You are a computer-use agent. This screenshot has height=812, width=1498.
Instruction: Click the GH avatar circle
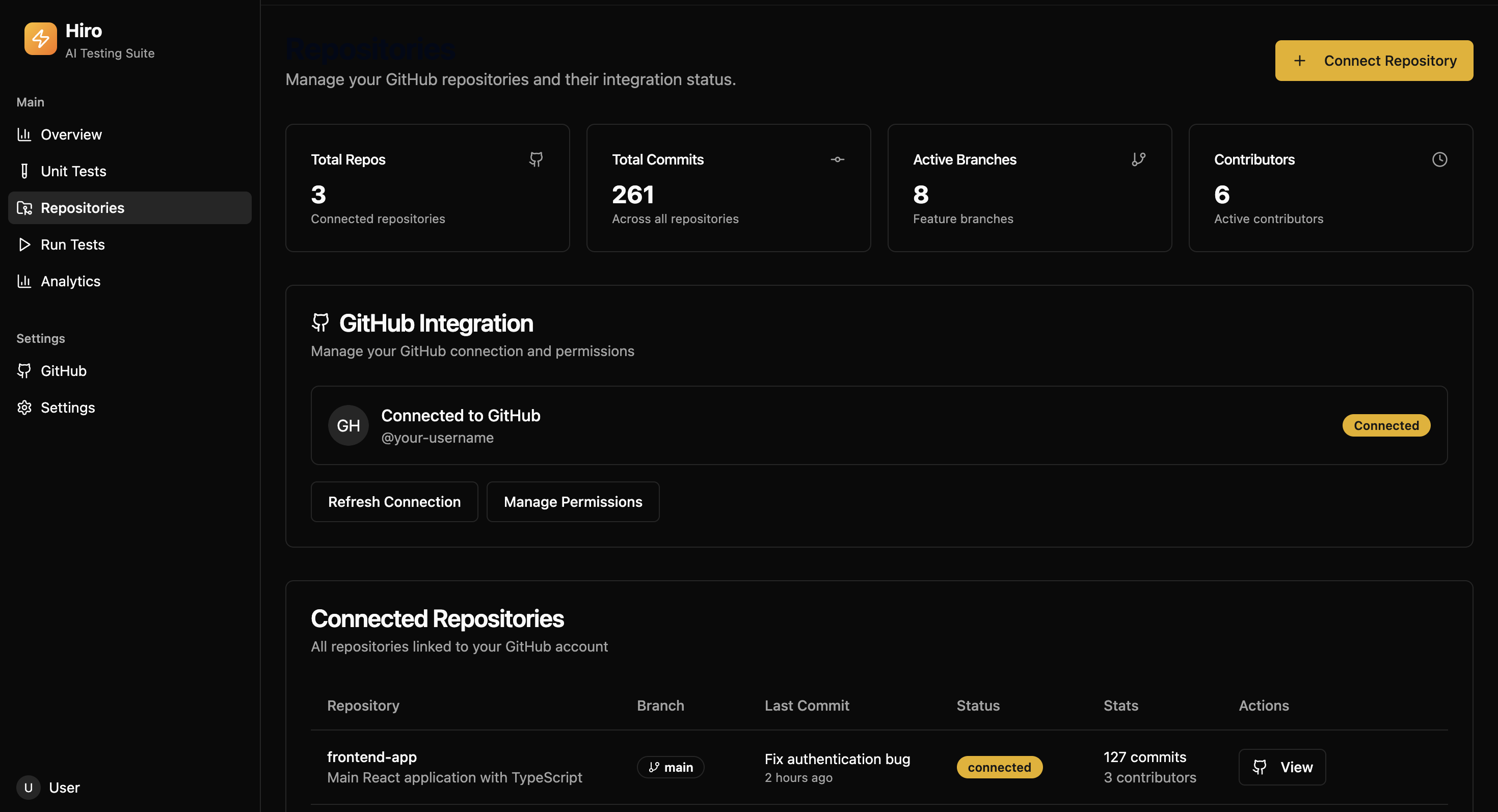click(x=347, y=425)
